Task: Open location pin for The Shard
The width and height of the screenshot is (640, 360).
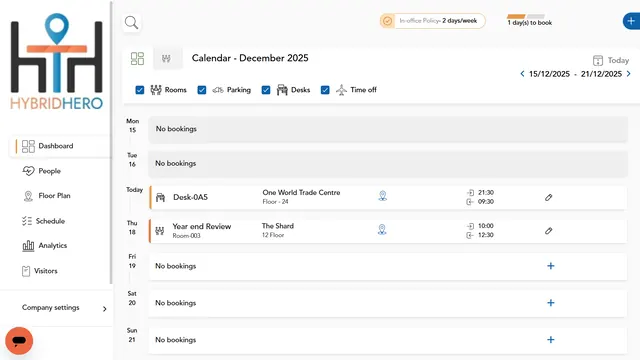Action: pyautogui.click(x=382, y=230)
